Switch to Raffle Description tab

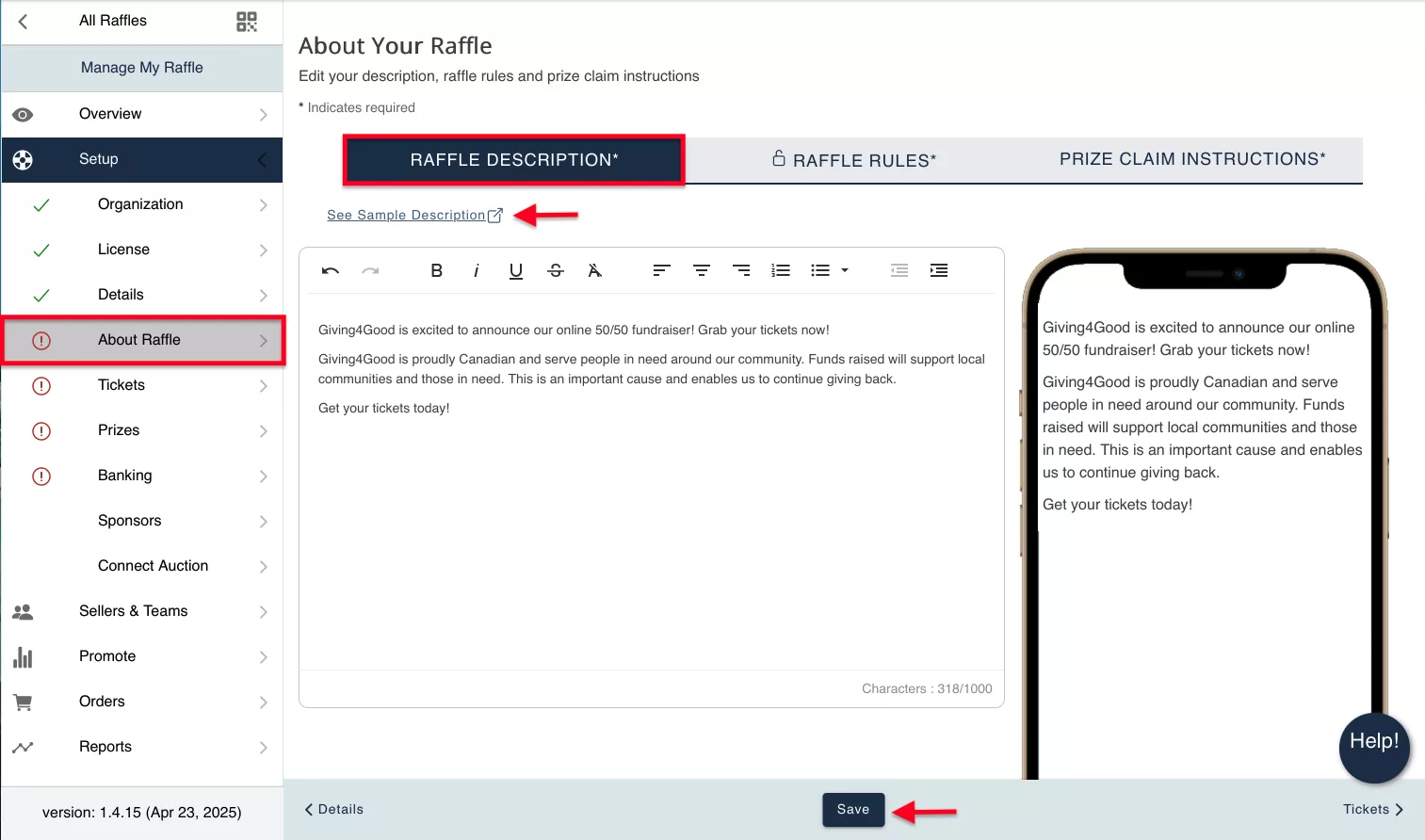pos(514,160)
